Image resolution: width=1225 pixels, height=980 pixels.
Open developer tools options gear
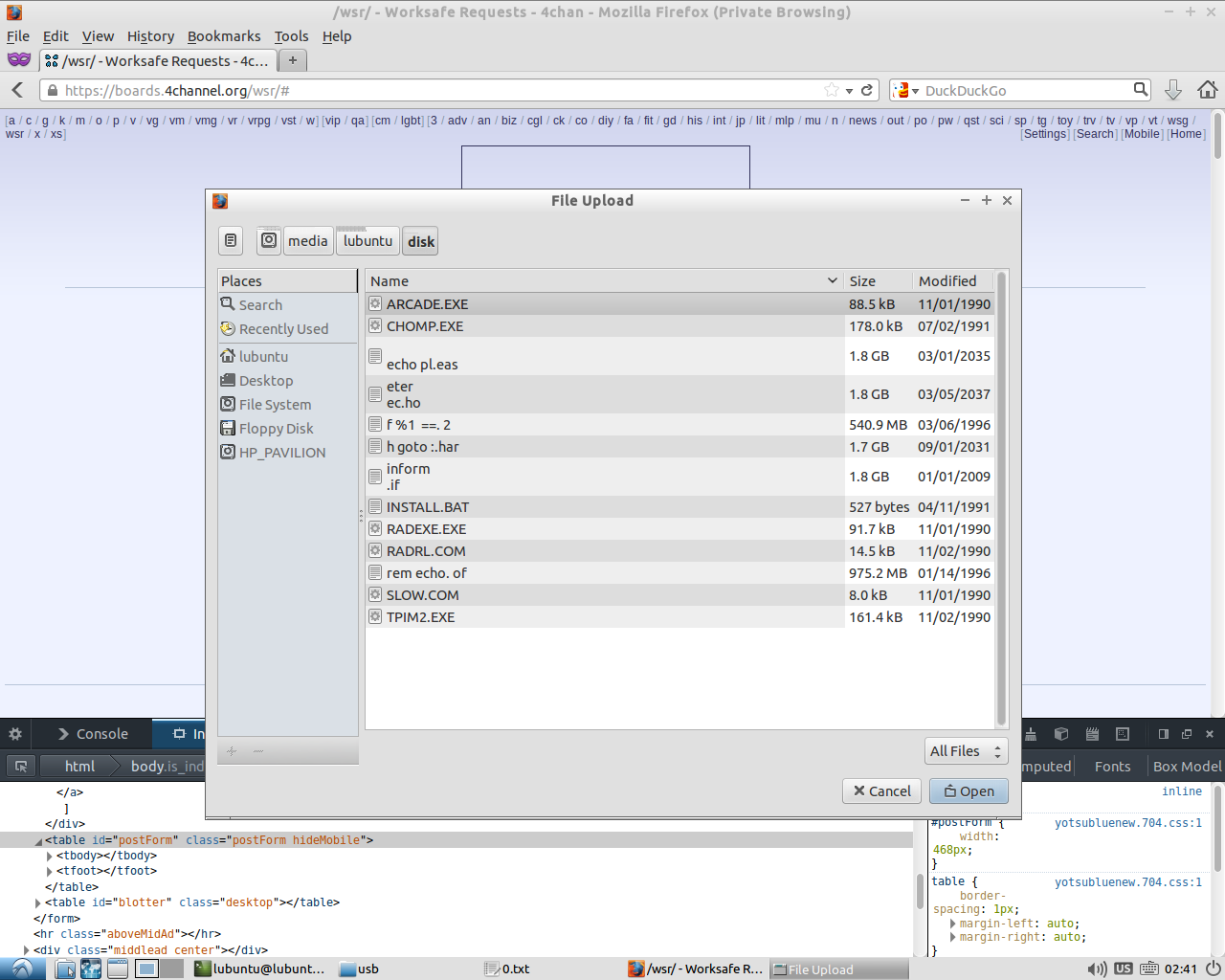click(x=15, y=734)
